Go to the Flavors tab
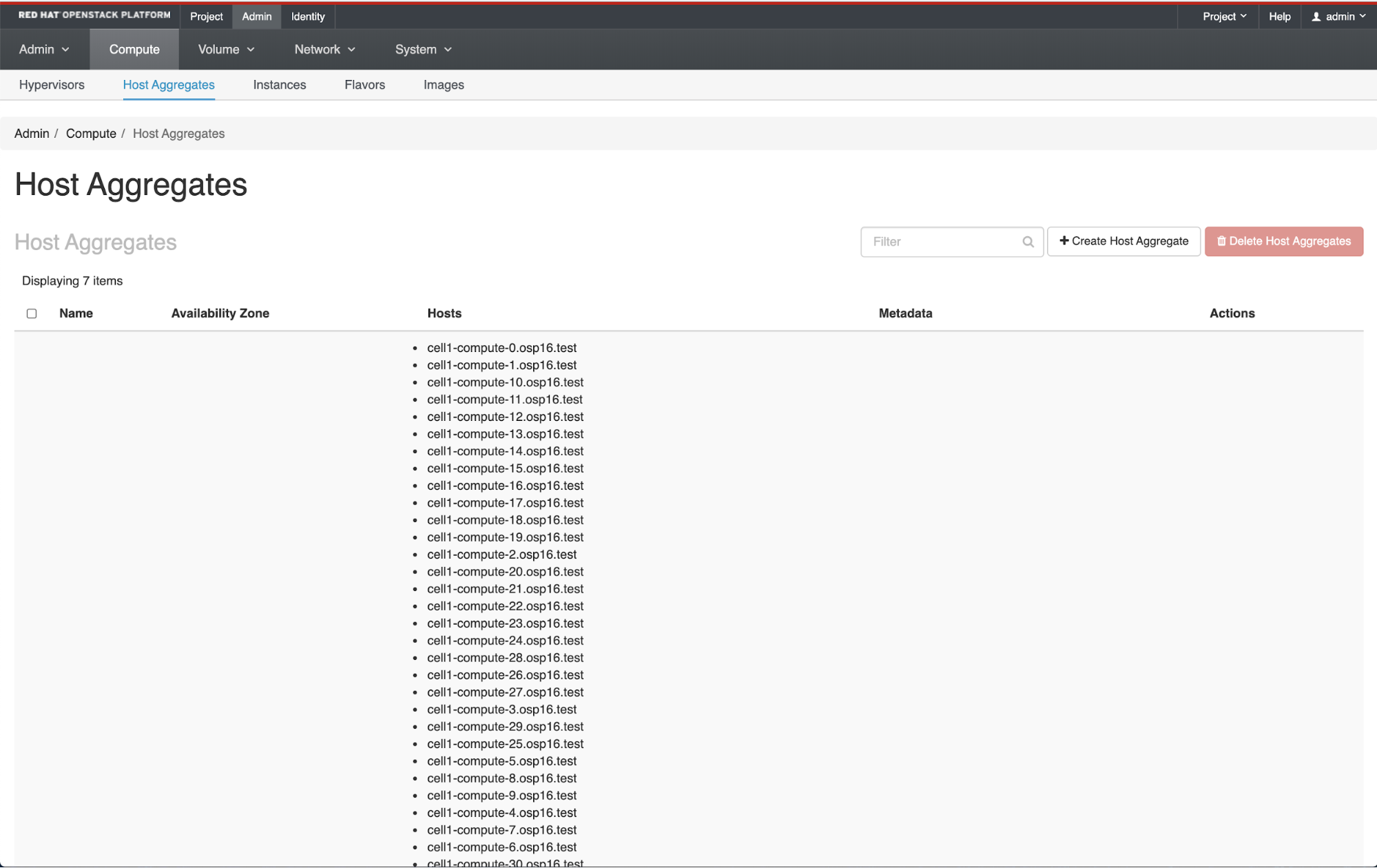The height and width of the screenshot is (868, 1377). tap(364, 85)
